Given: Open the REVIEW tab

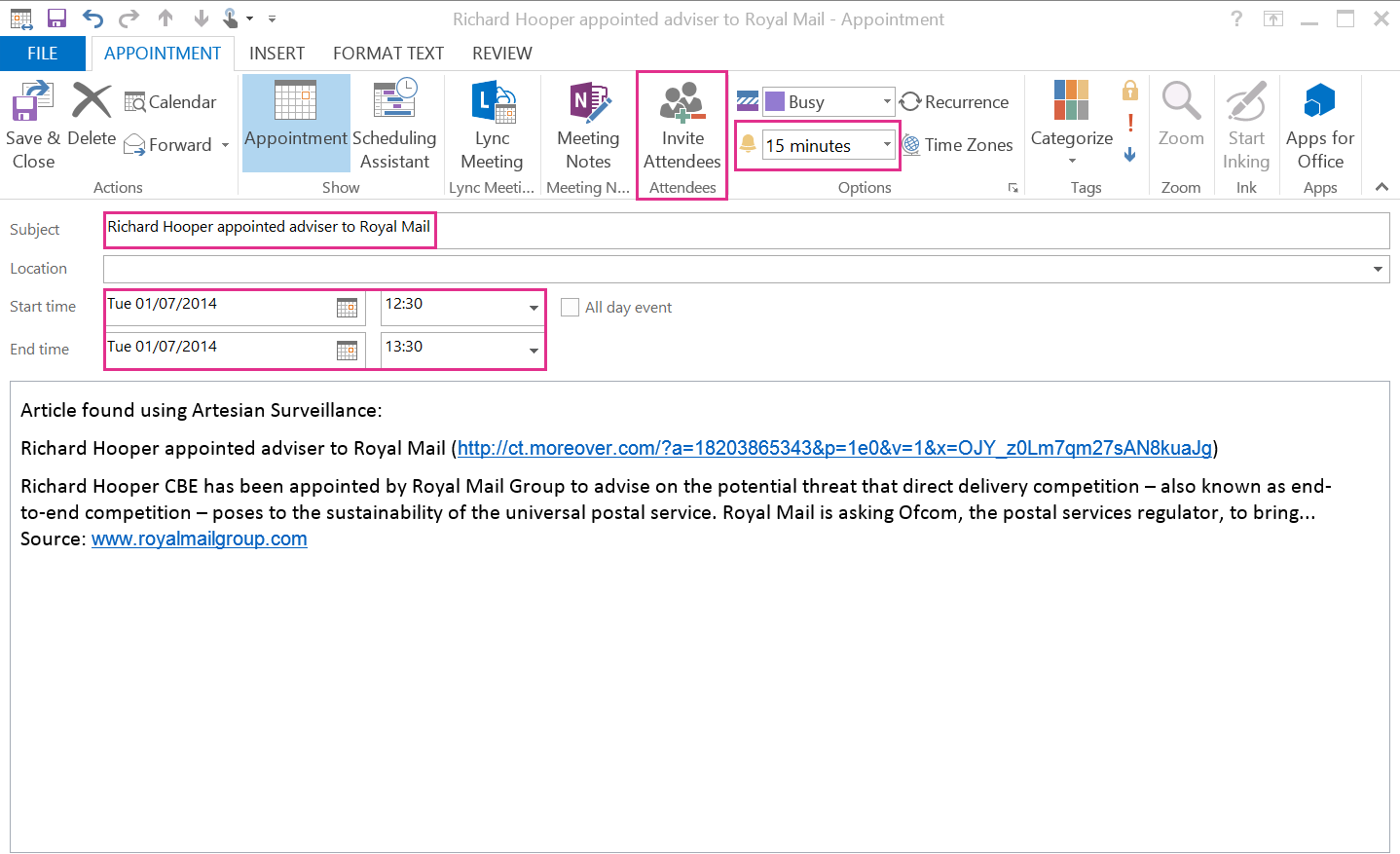Looking at the screenshot, I should [x=502, y=54].
